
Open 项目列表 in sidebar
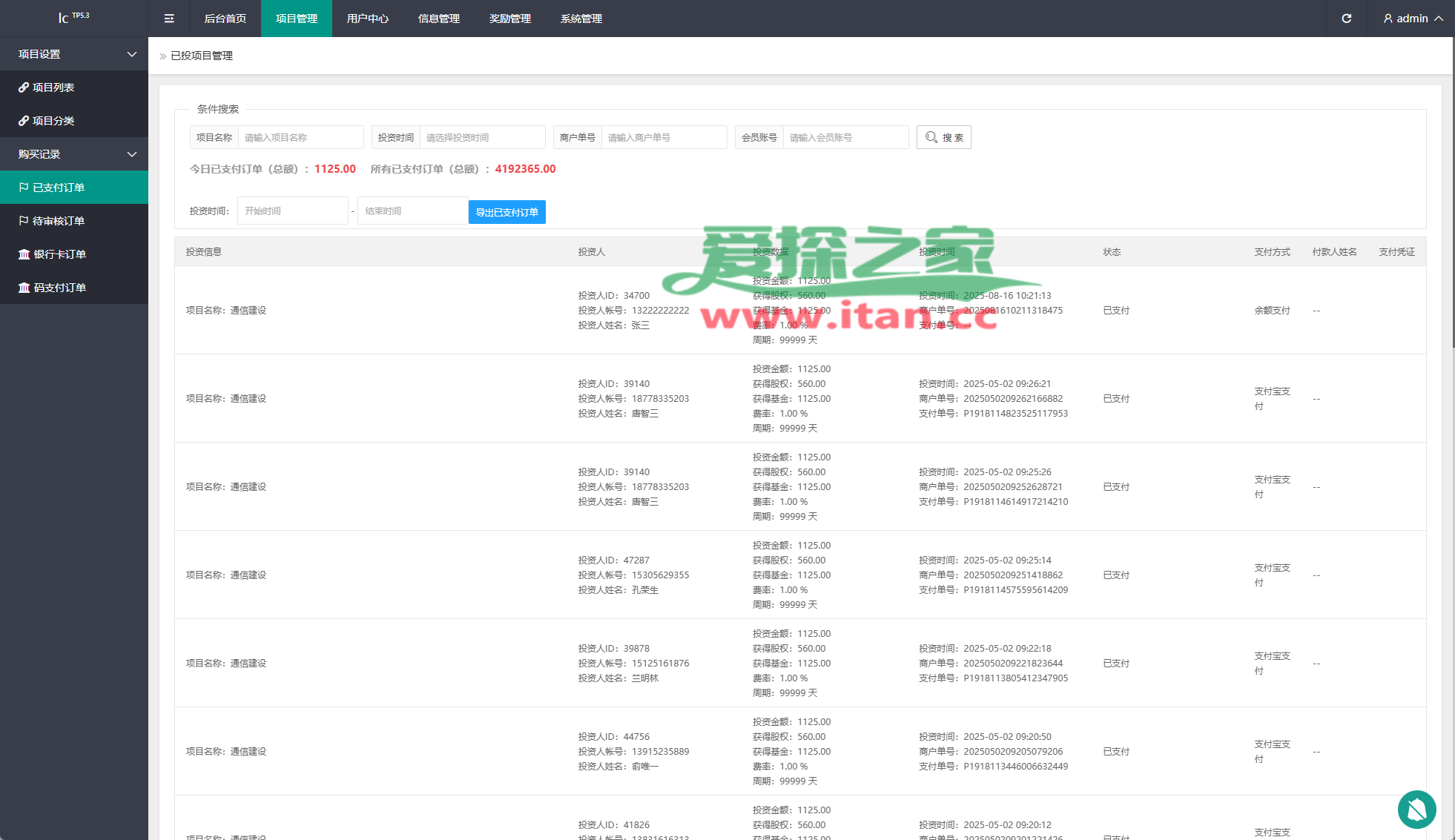[x=74, y=87]
